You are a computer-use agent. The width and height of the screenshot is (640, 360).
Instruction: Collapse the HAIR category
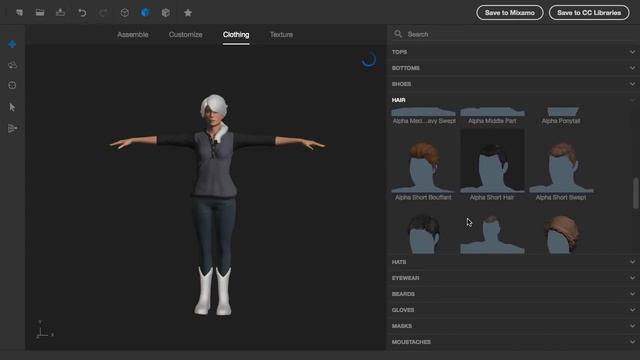click(x=513, y=100)
